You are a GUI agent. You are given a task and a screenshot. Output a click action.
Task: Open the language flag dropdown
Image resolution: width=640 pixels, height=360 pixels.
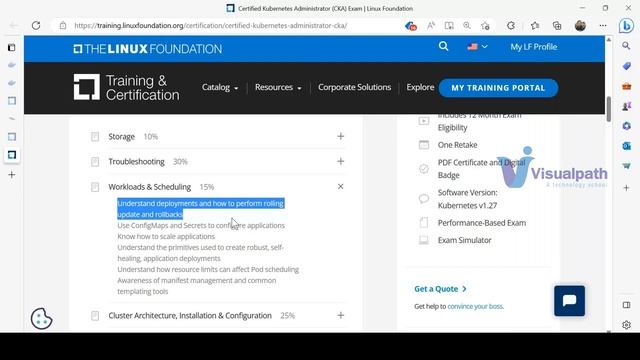(x=477, y=47)
